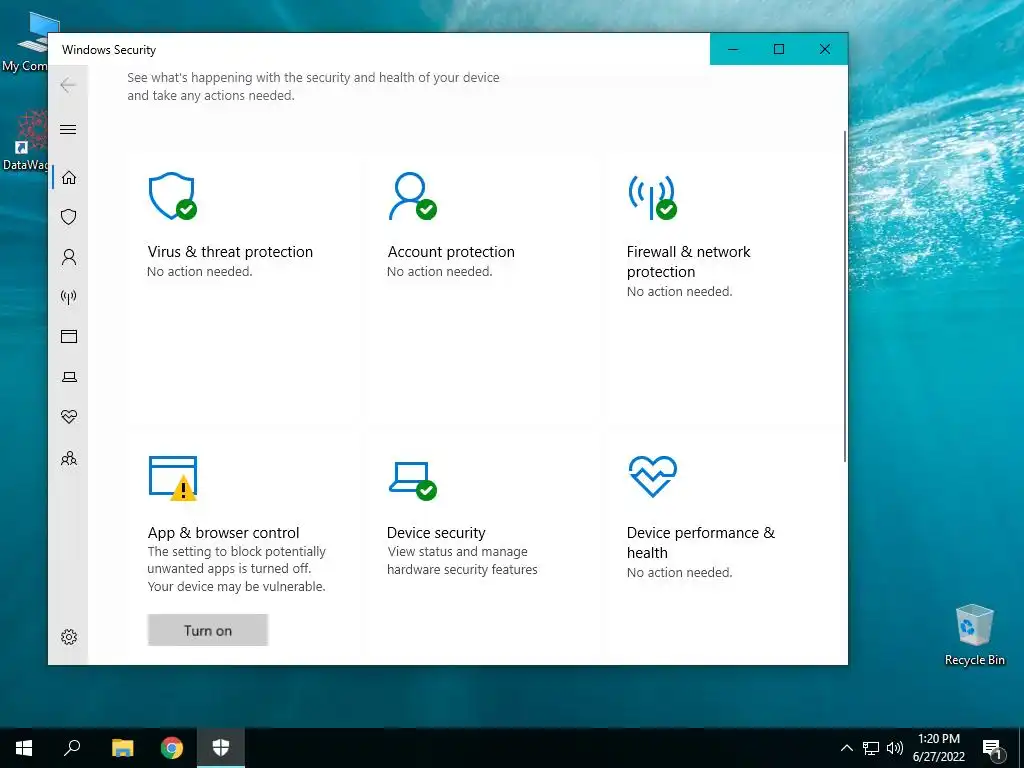Select the Home sidebar icon

coord(69,178)
